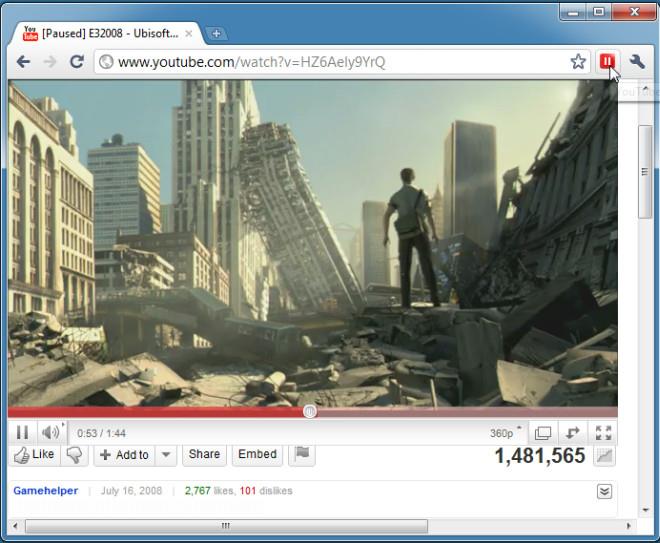Flag this video with the flag icon
Screen dimensions: 660x543
(x=301, y=455)
